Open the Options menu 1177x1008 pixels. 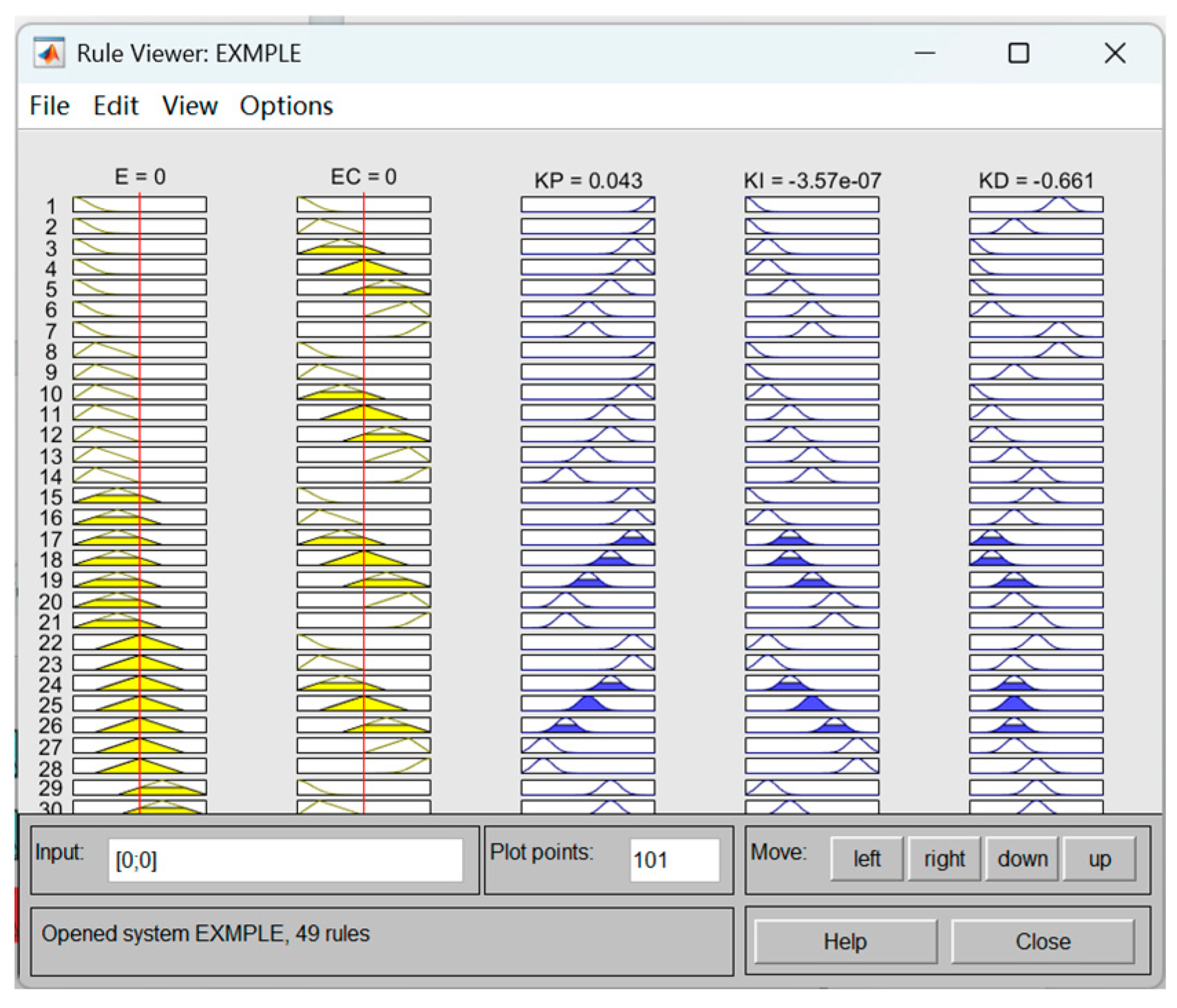286,106
